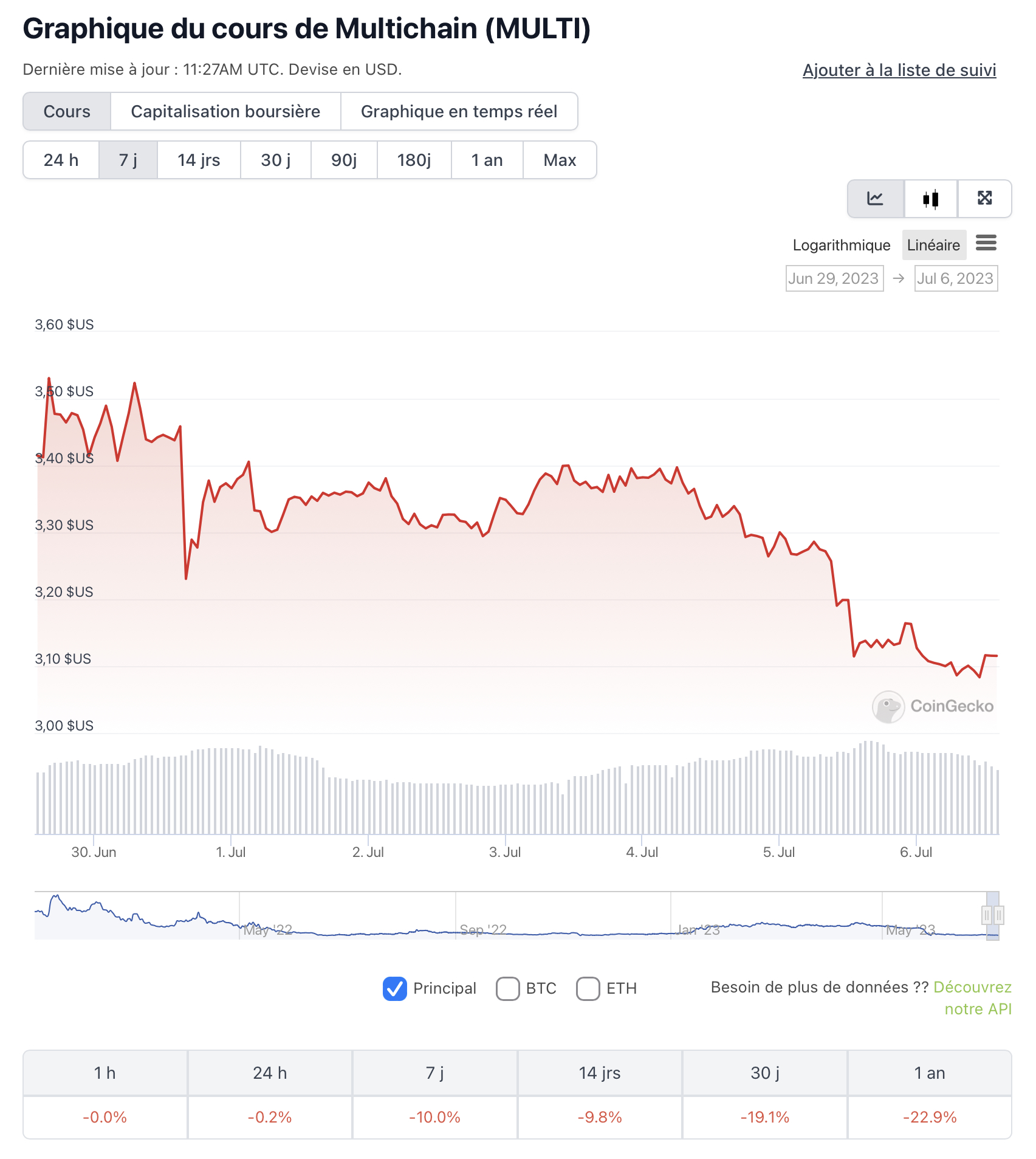Switch to candlestick chart view
This screenshot has width=1036, height=1159.
tap(930, 199)
